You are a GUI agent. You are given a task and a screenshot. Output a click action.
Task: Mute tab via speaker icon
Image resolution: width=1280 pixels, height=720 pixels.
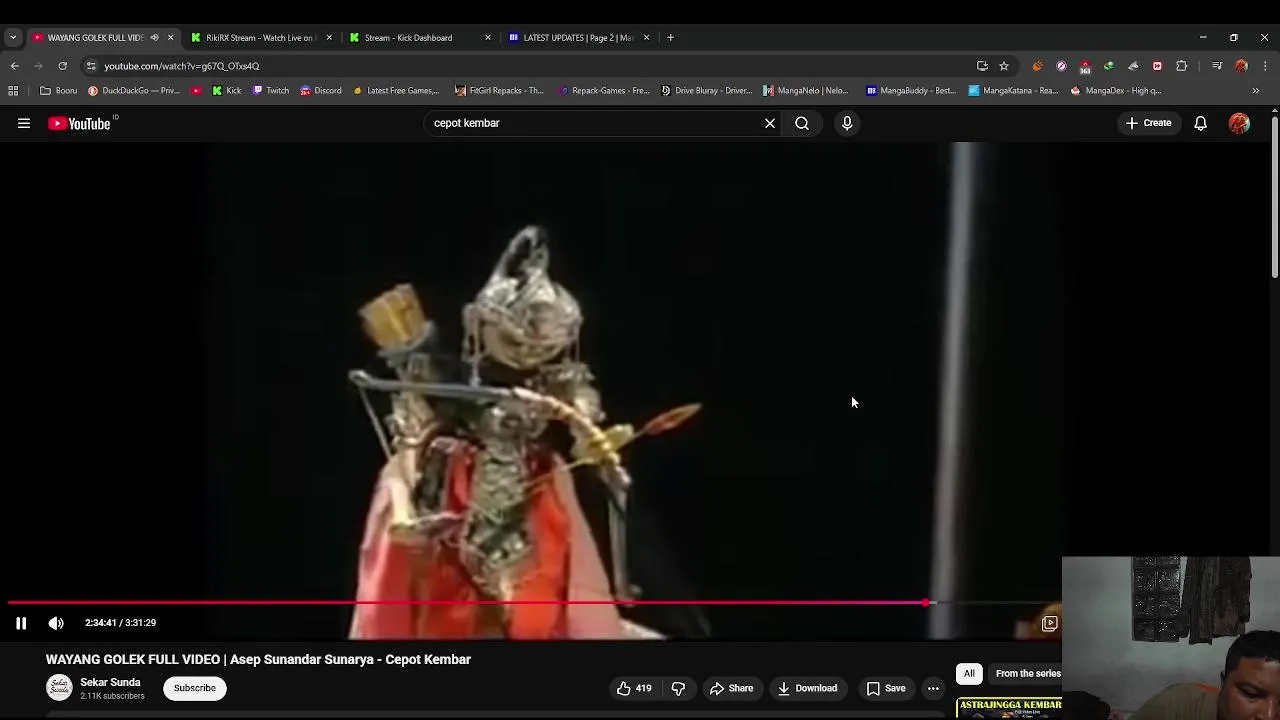(154, 37)
